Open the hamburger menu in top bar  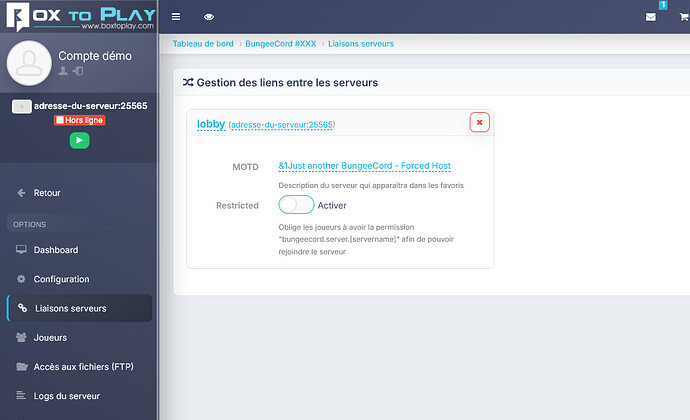point(176,17)
